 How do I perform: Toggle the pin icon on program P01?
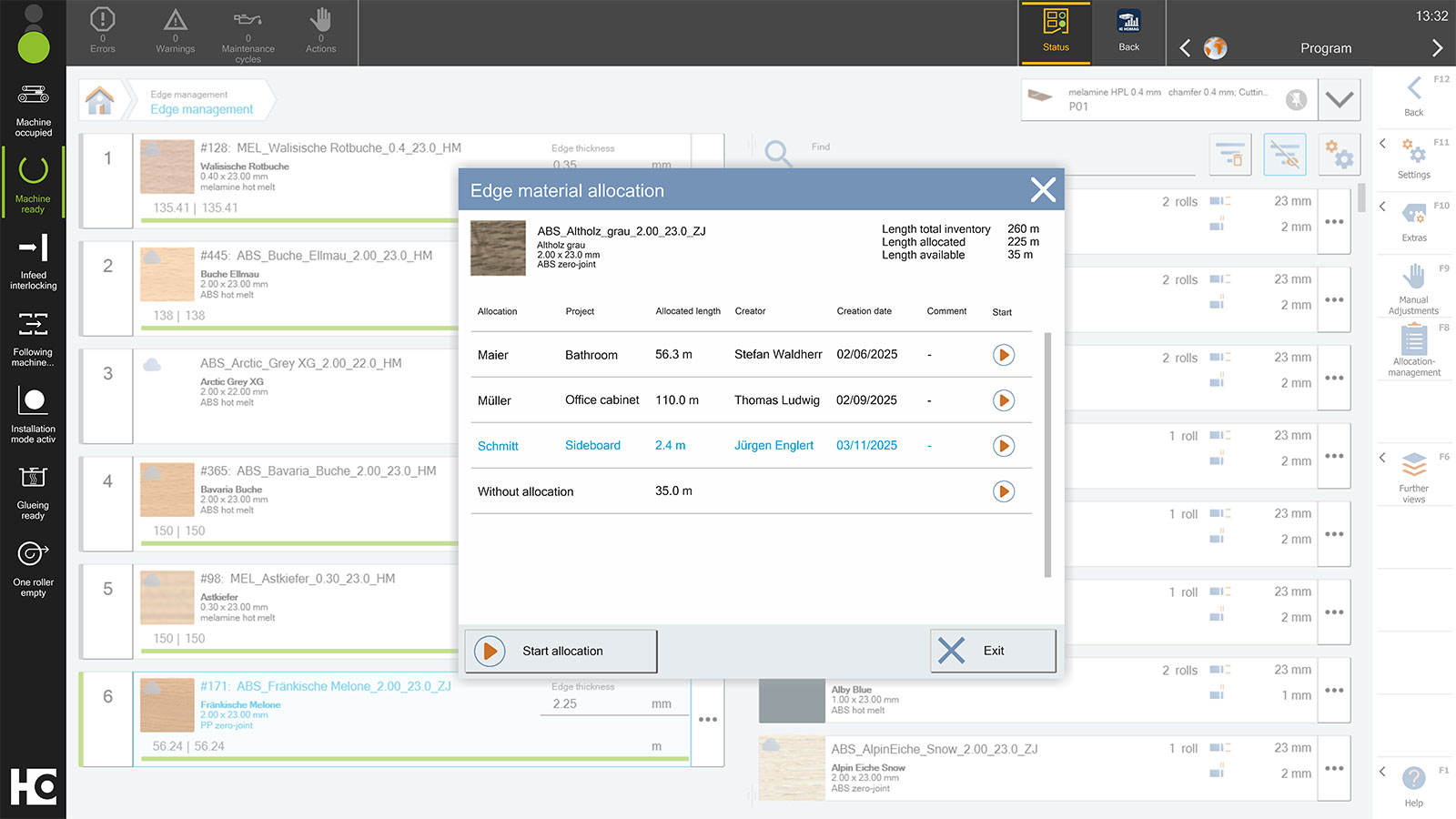pos(1296,99)
